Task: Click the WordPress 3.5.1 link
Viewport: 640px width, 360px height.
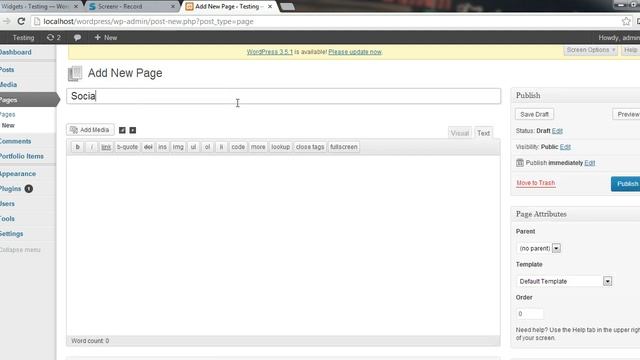Action: tap(270, 52)
